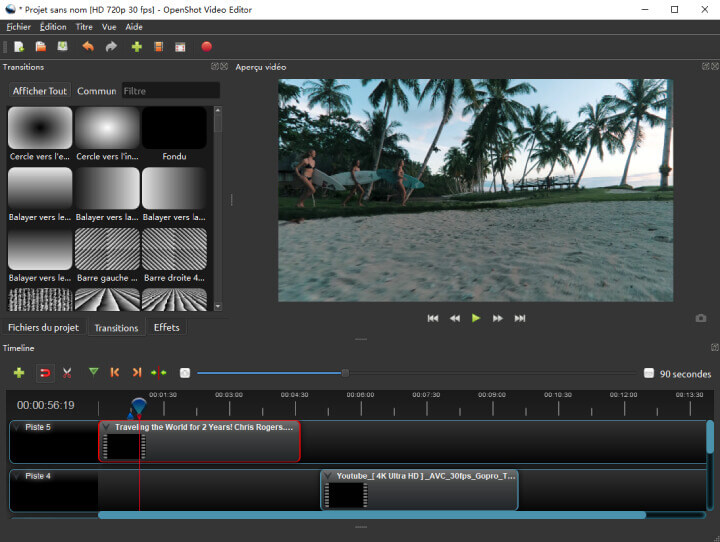The width and height of the screenshot is (720, 542).
Task: Click the transitions Filtre search field
Action: [170, 91]
